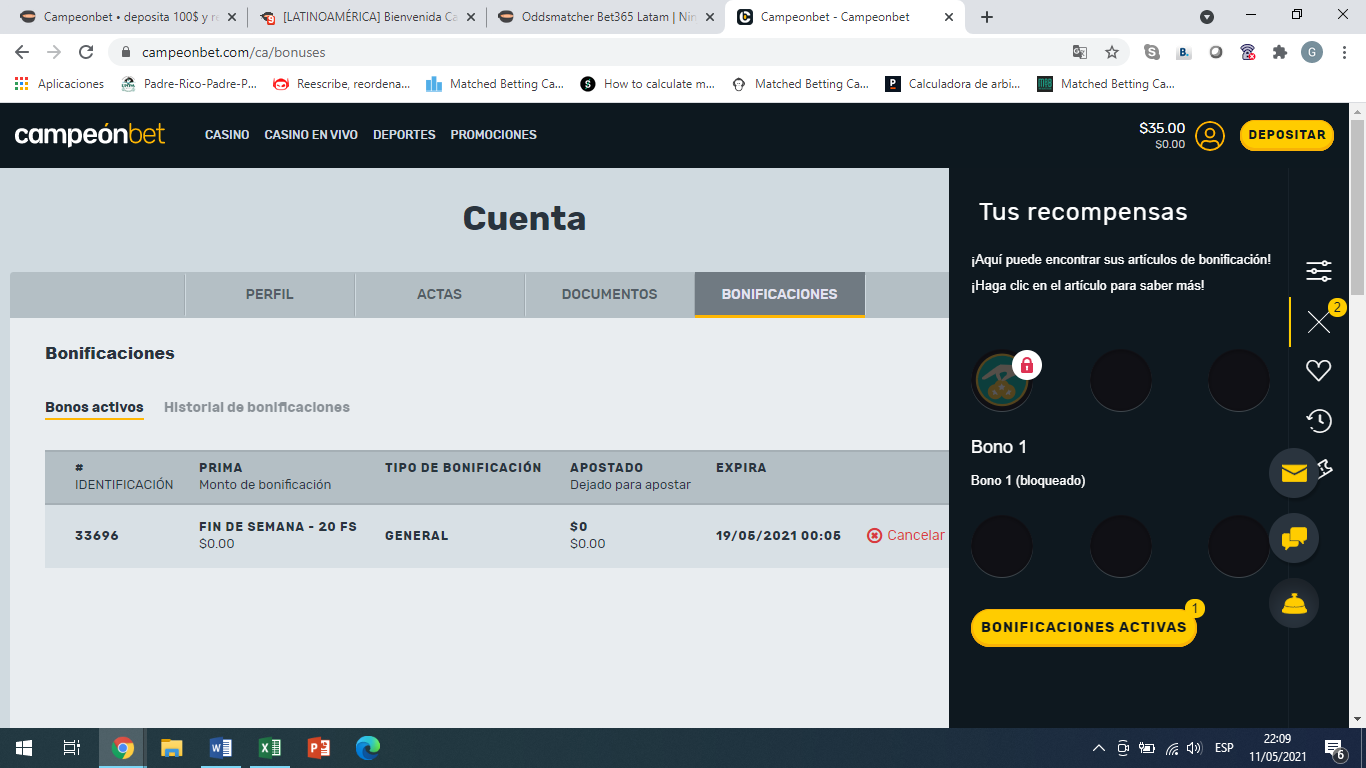
Task: Open Word from the taskbar
Action: (x=221, y=748)
